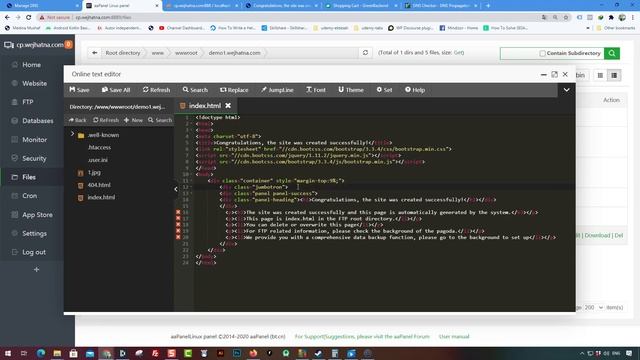Click Refresh in the file tree panel
Screen dimensions: 640x360
(106, 120)
